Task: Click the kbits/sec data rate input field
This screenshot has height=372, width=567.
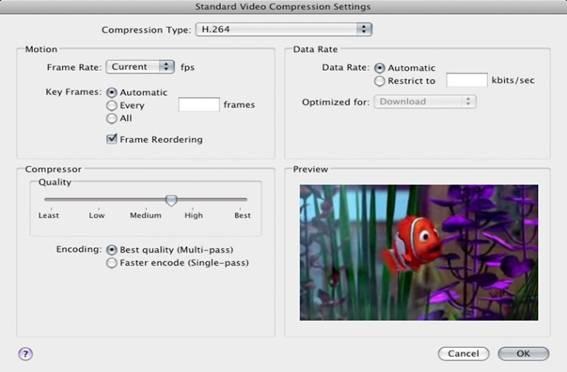Action: [467, 80]
